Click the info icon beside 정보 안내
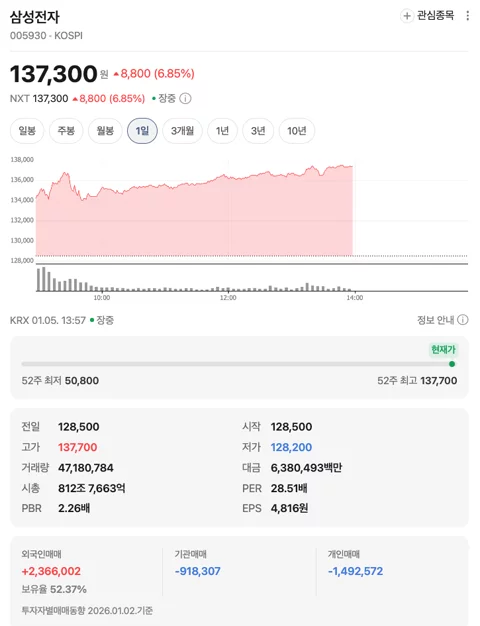480x626 pixels. [462, 320]
